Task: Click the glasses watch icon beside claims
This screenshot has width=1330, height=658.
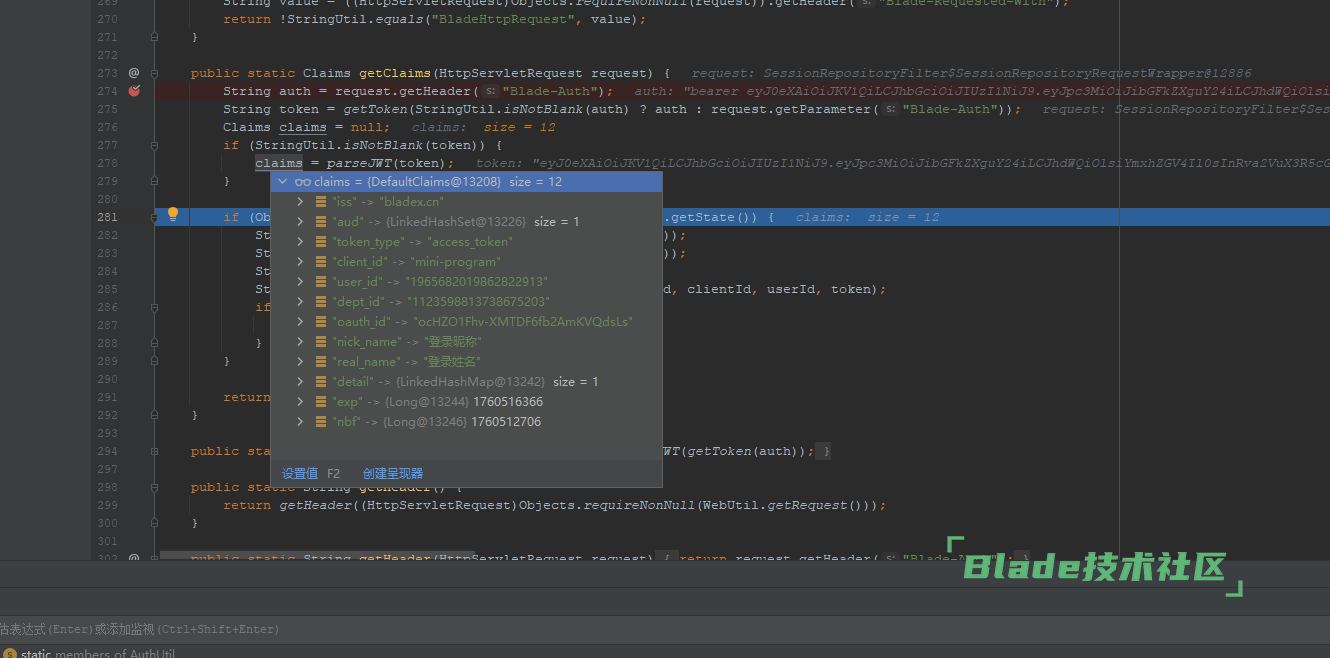Action: [x=302, y=182]
